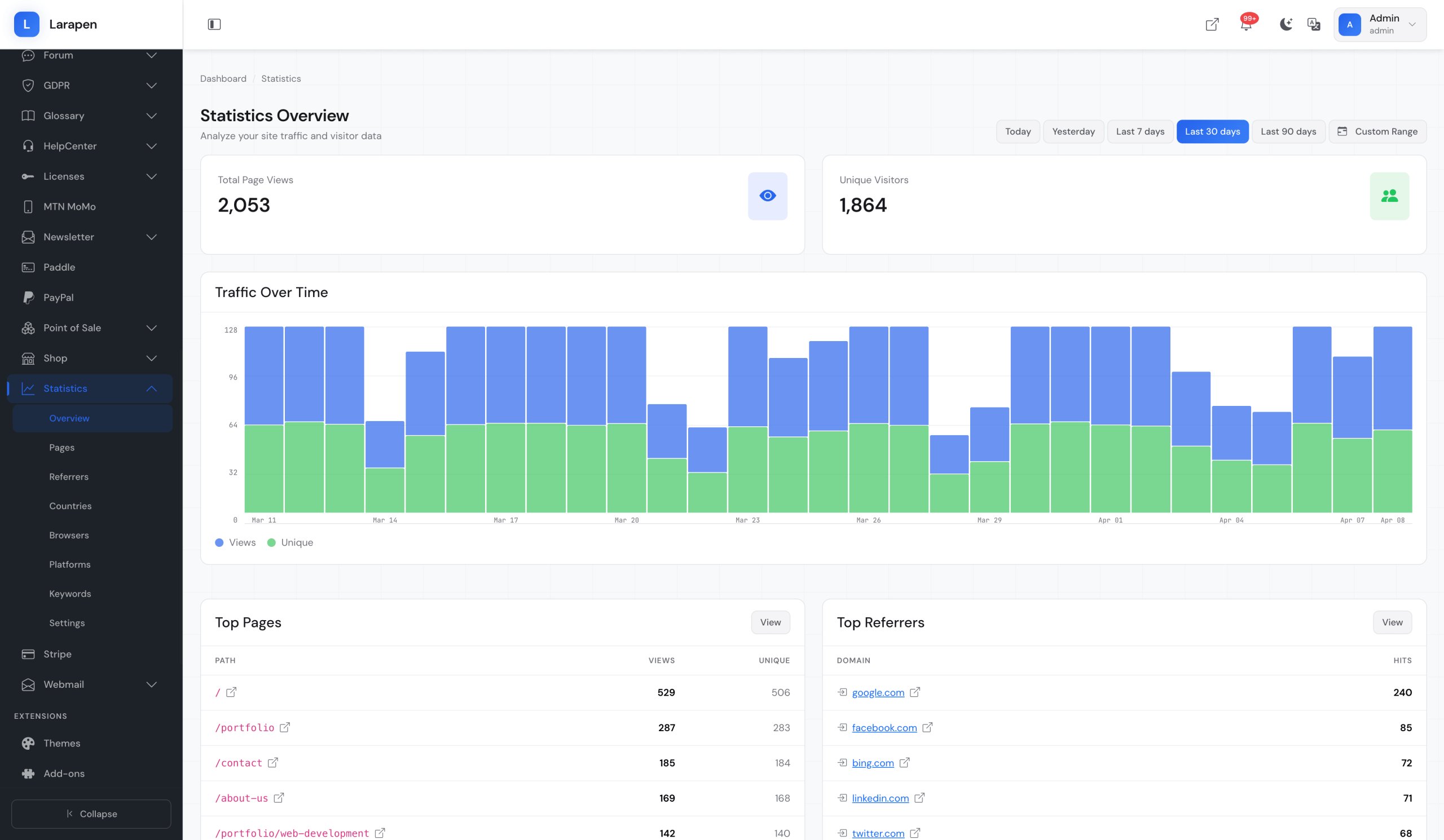1444x840 pixels.
Task: Open the Referrers submenu item
Action: click(x=69, y=476)
